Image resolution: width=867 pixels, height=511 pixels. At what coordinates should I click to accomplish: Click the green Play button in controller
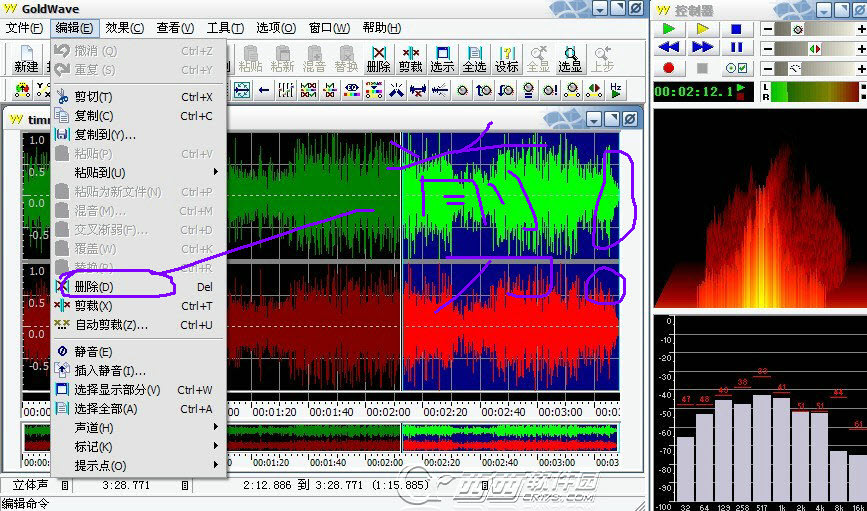(x=669, y=28)
